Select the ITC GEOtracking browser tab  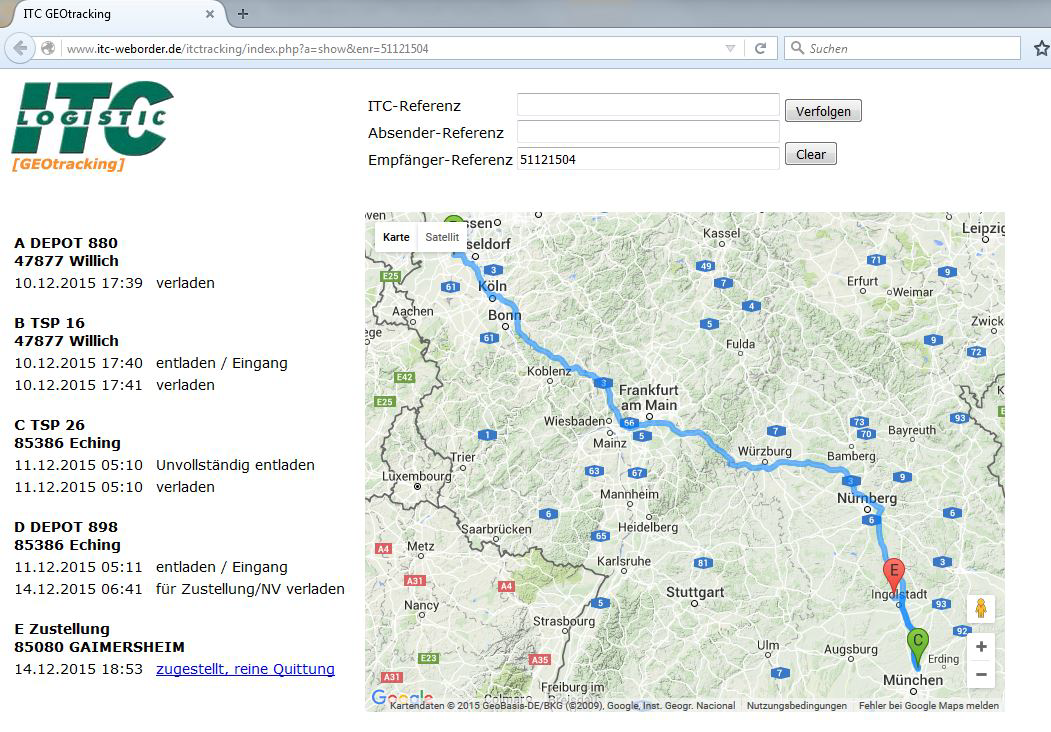point(110,14)
